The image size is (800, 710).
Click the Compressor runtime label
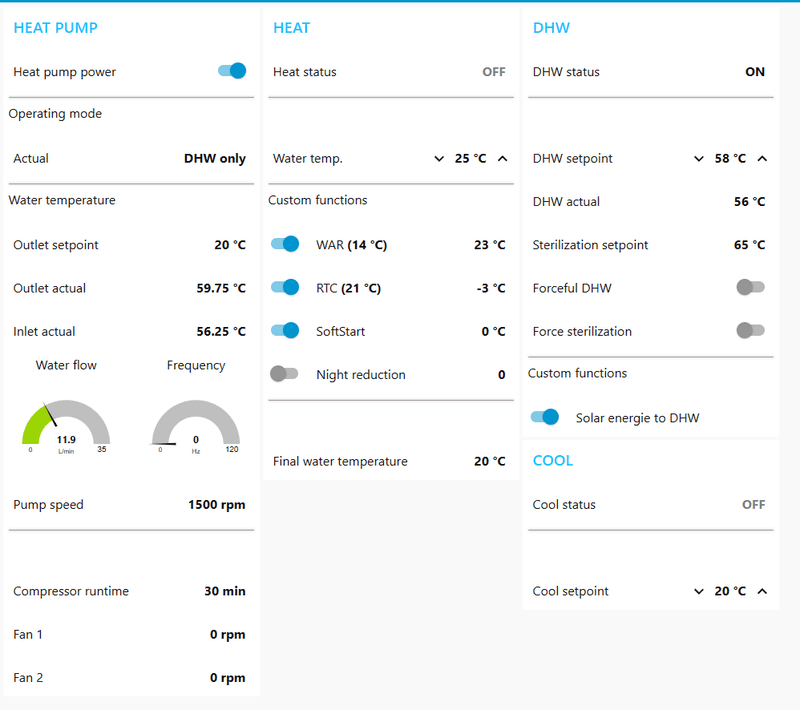tap(71, 591)
